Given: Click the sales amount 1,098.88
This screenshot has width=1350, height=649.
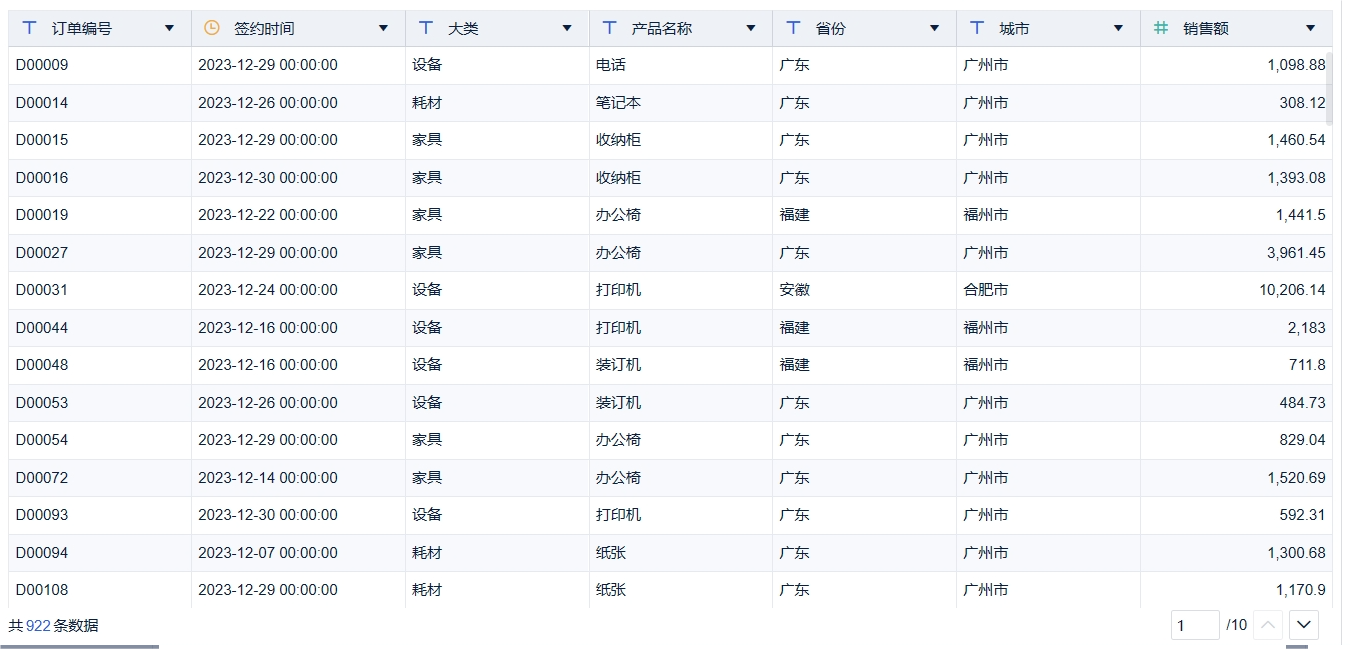Looking at the screenshot, I should 1296,65.
